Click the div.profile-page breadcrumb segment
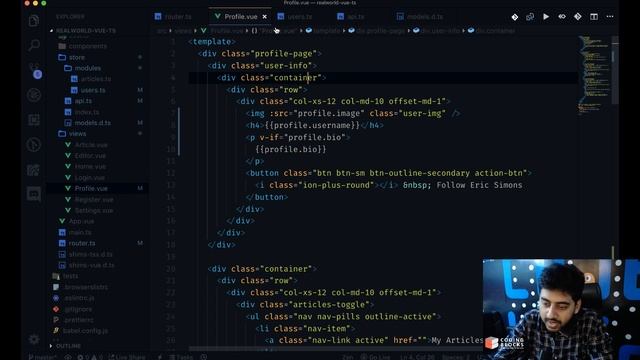Image resolution: width=640 pixels, height=360 pixels. [x=376, y=31]
